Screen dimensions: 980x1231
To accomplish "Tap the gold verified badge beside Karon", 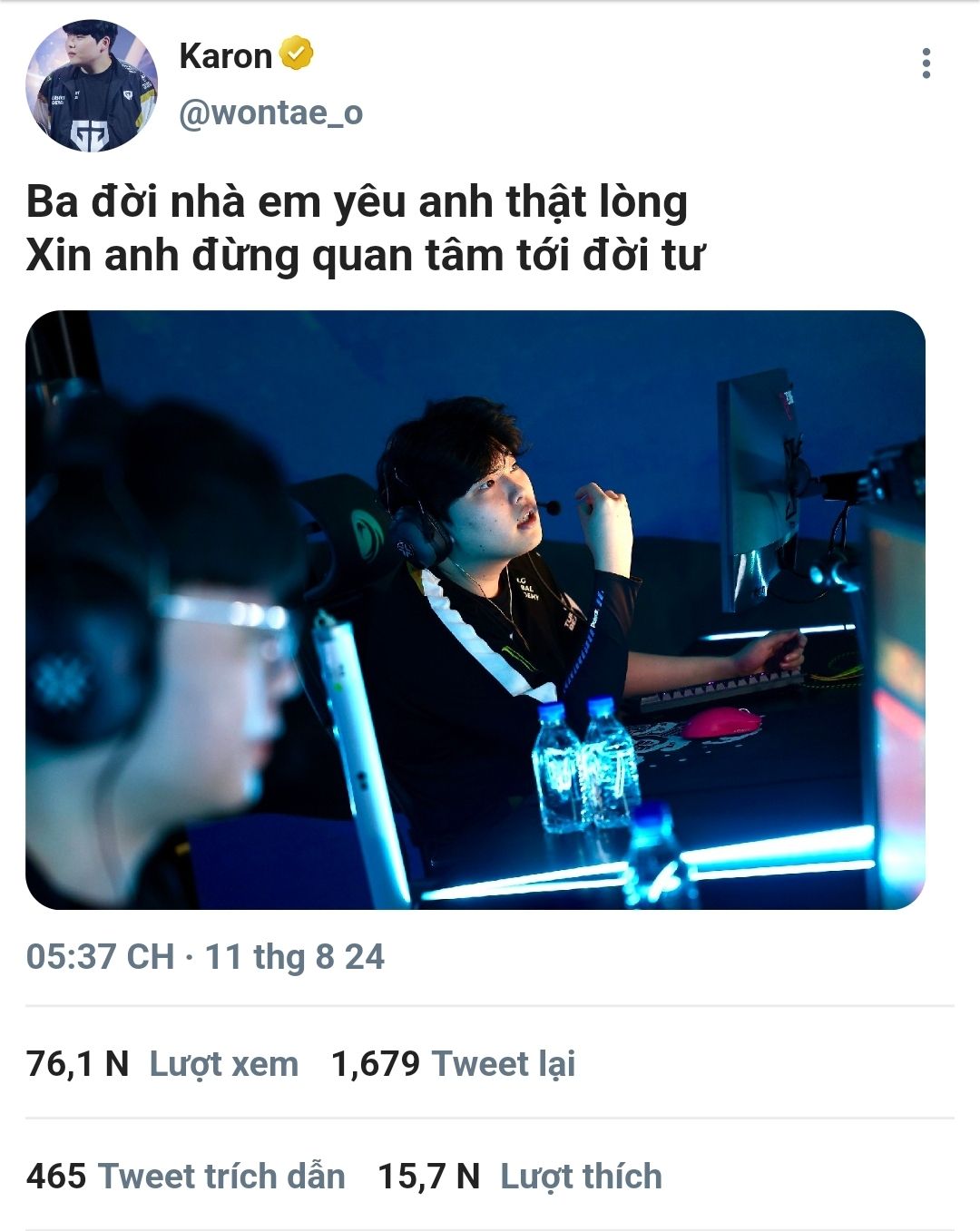I will click(x=296, y=54).
